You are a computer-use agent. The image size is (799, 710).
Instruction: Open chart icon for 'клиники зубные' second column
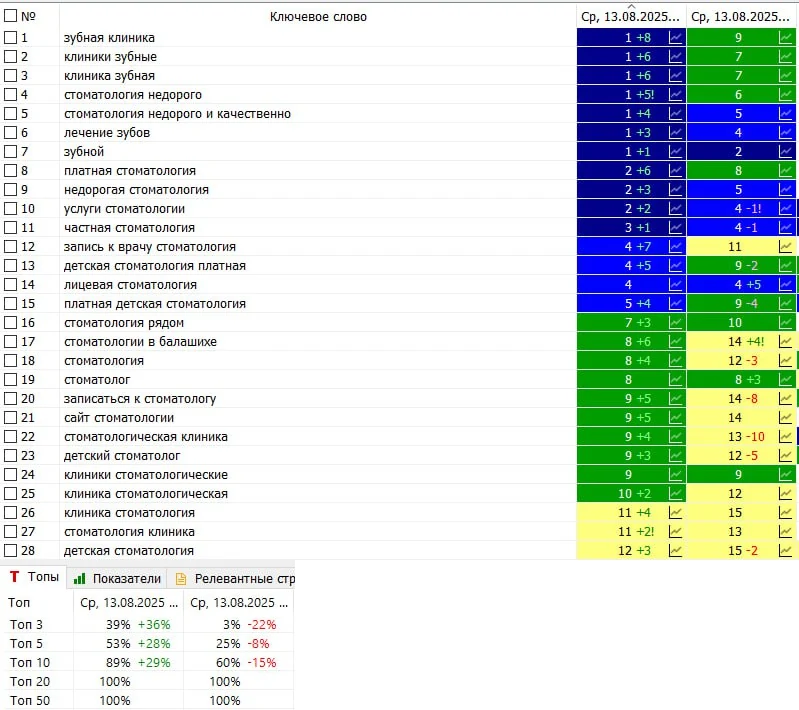pyautogui.click(x=785, y=57)
